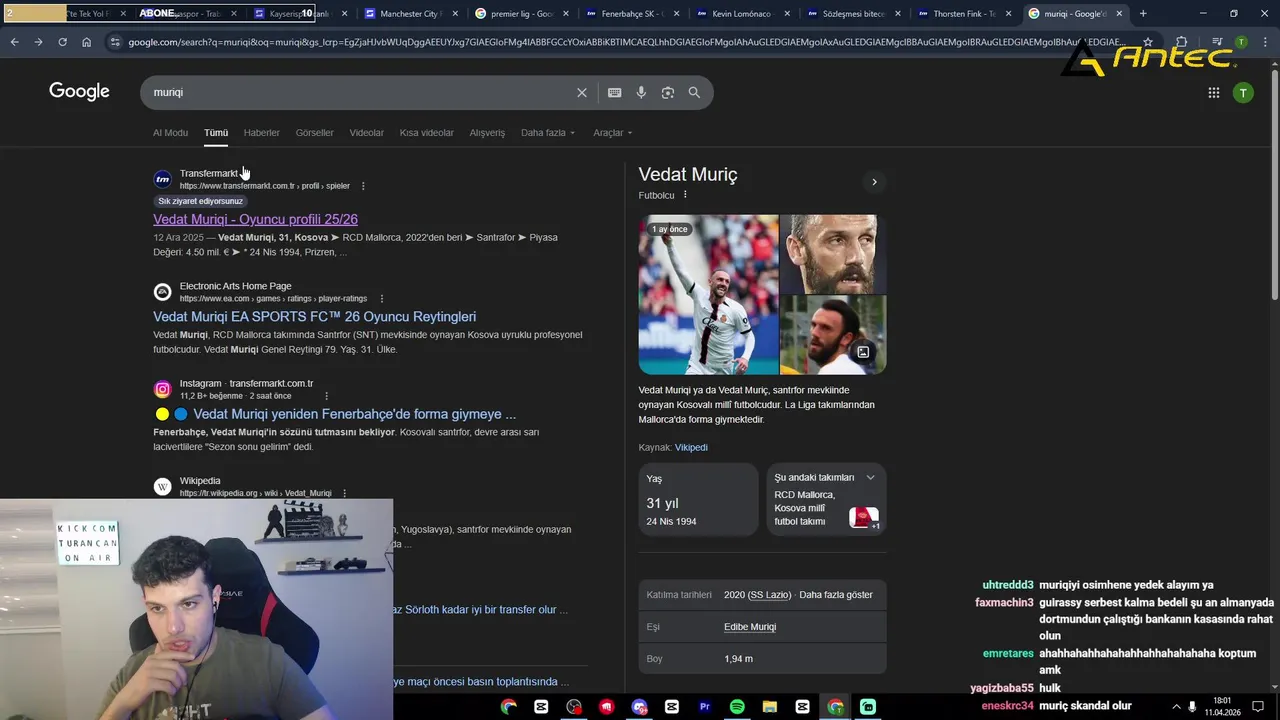Switch to the Kısa videolar tab
This screenshot has height=720, width=1280.
click(x=426, y=133)
